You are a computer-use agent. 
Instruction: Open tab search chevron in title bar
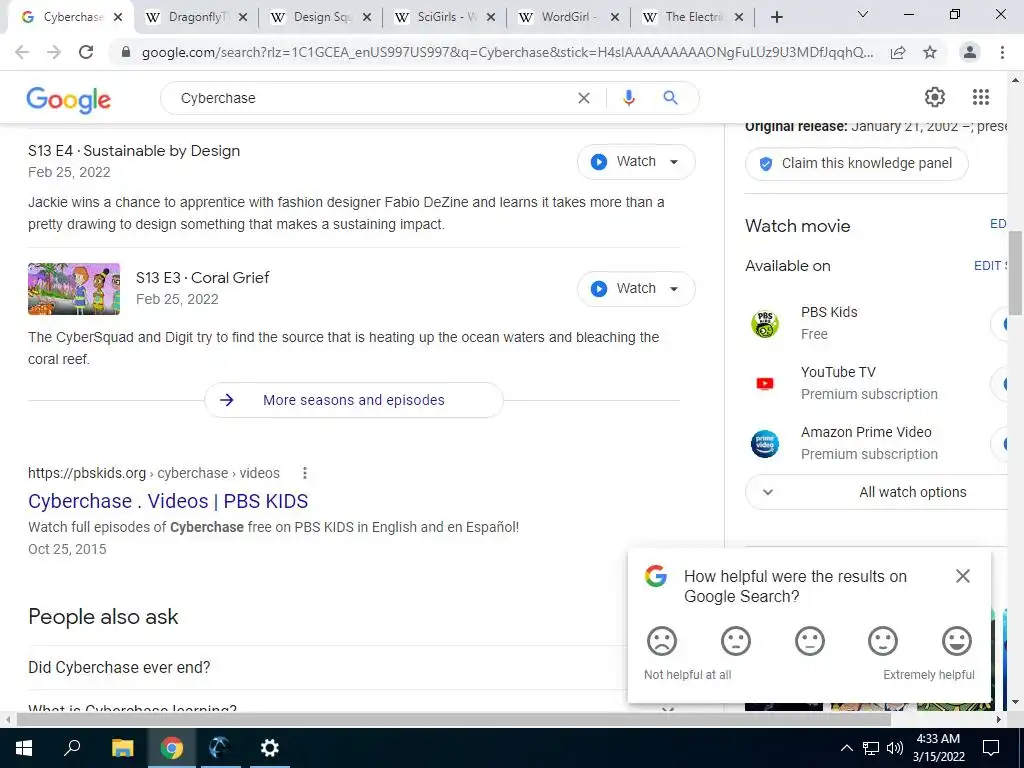point(863,14)
